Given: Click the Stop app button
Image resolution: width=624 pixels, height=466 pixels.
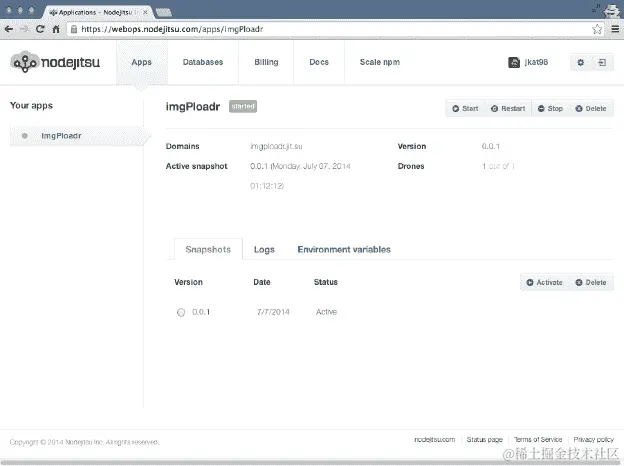Looking at the screenshot, I should [x=550, y=109].
